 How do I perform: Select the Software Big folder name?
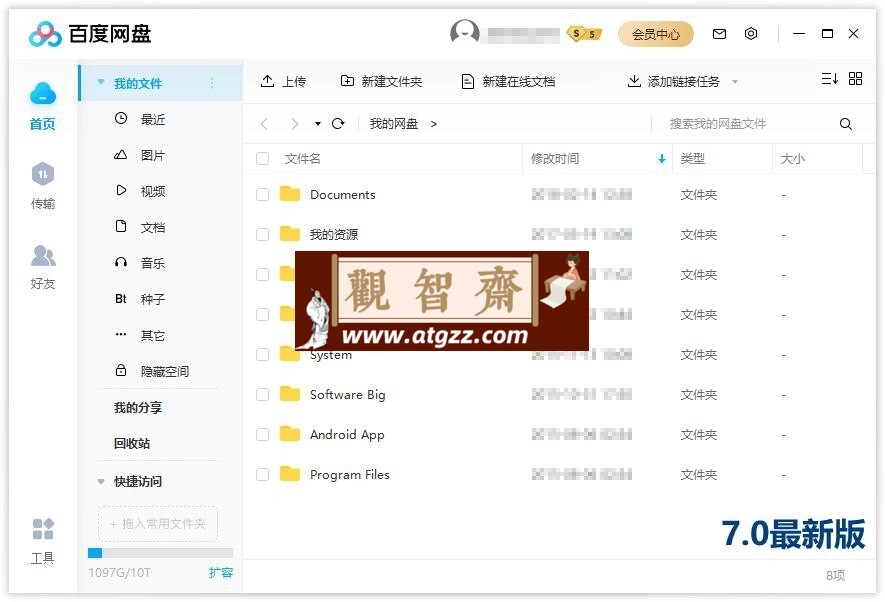click(x=348, y=394)
